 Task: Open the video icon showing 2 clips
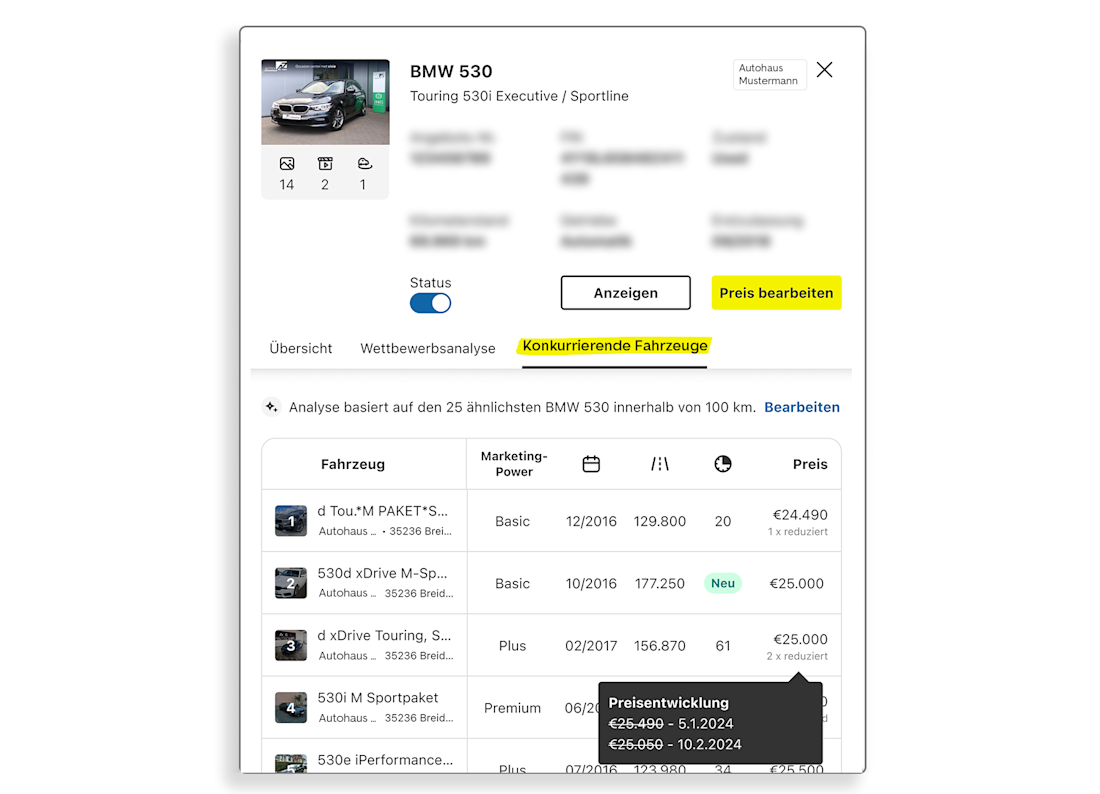click(x=325, y=164)
